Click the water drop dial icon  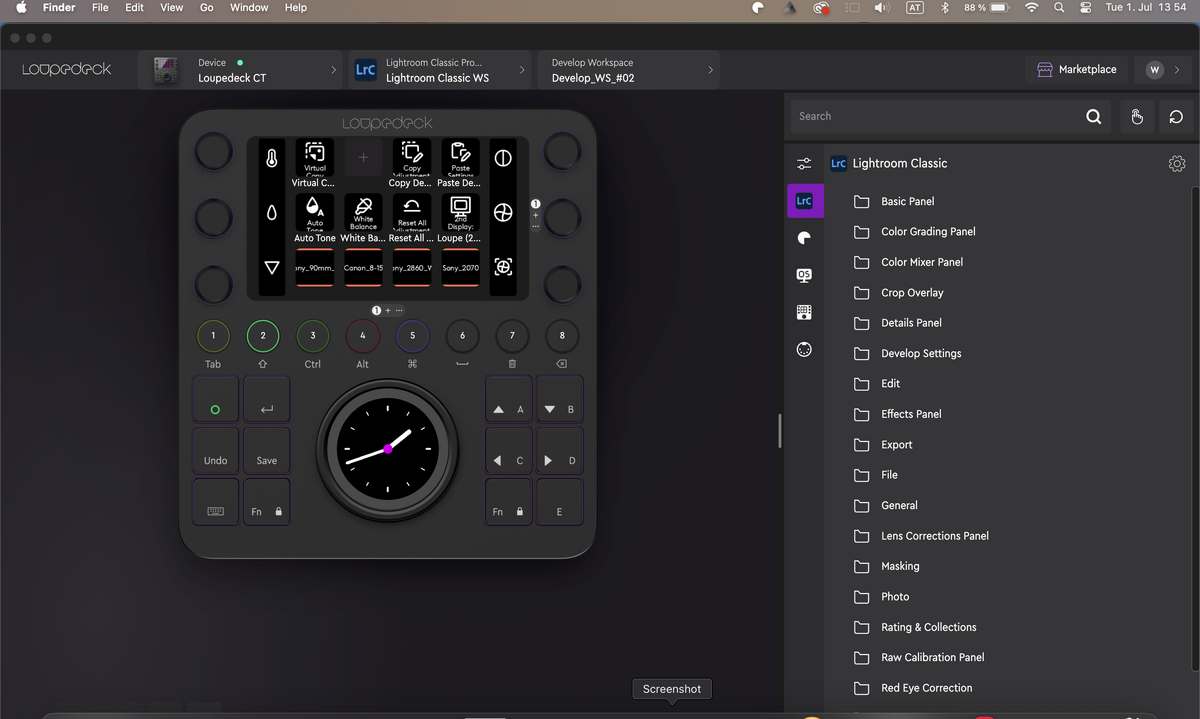click(271, 213)
